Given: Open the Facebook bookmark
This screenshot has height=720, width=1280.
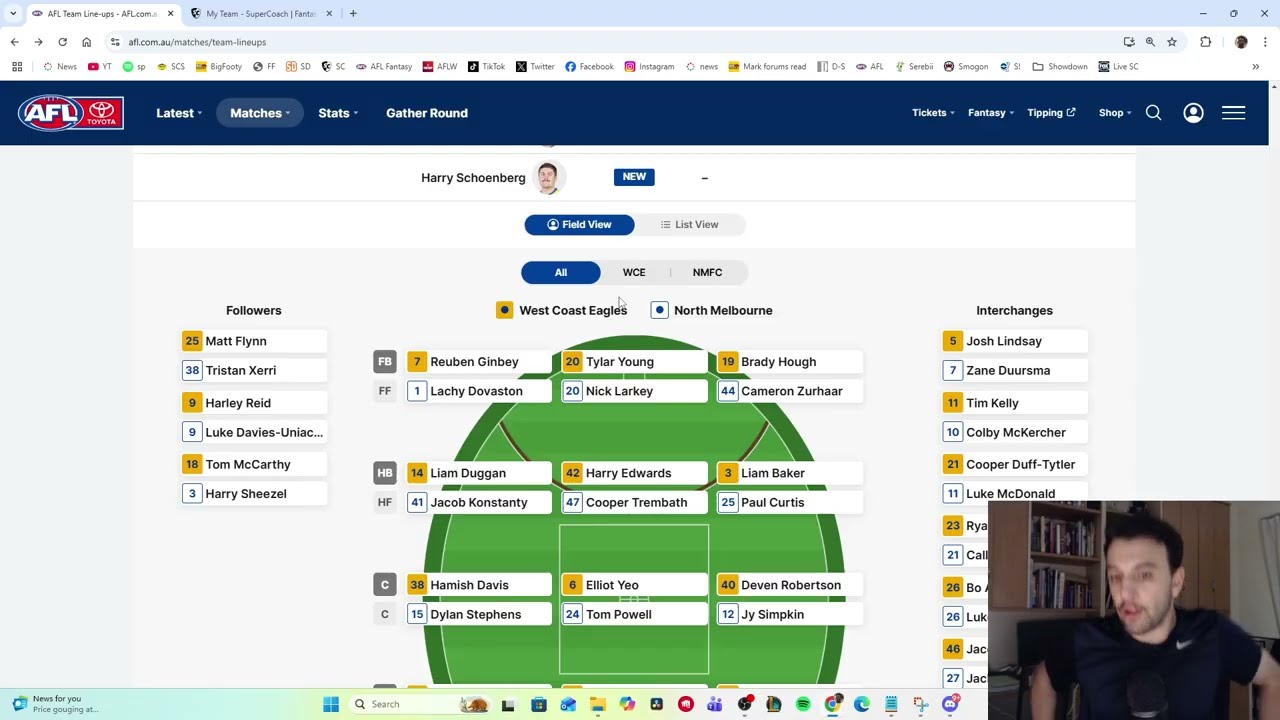Looking at the screenshot, I should click(589, 67).
